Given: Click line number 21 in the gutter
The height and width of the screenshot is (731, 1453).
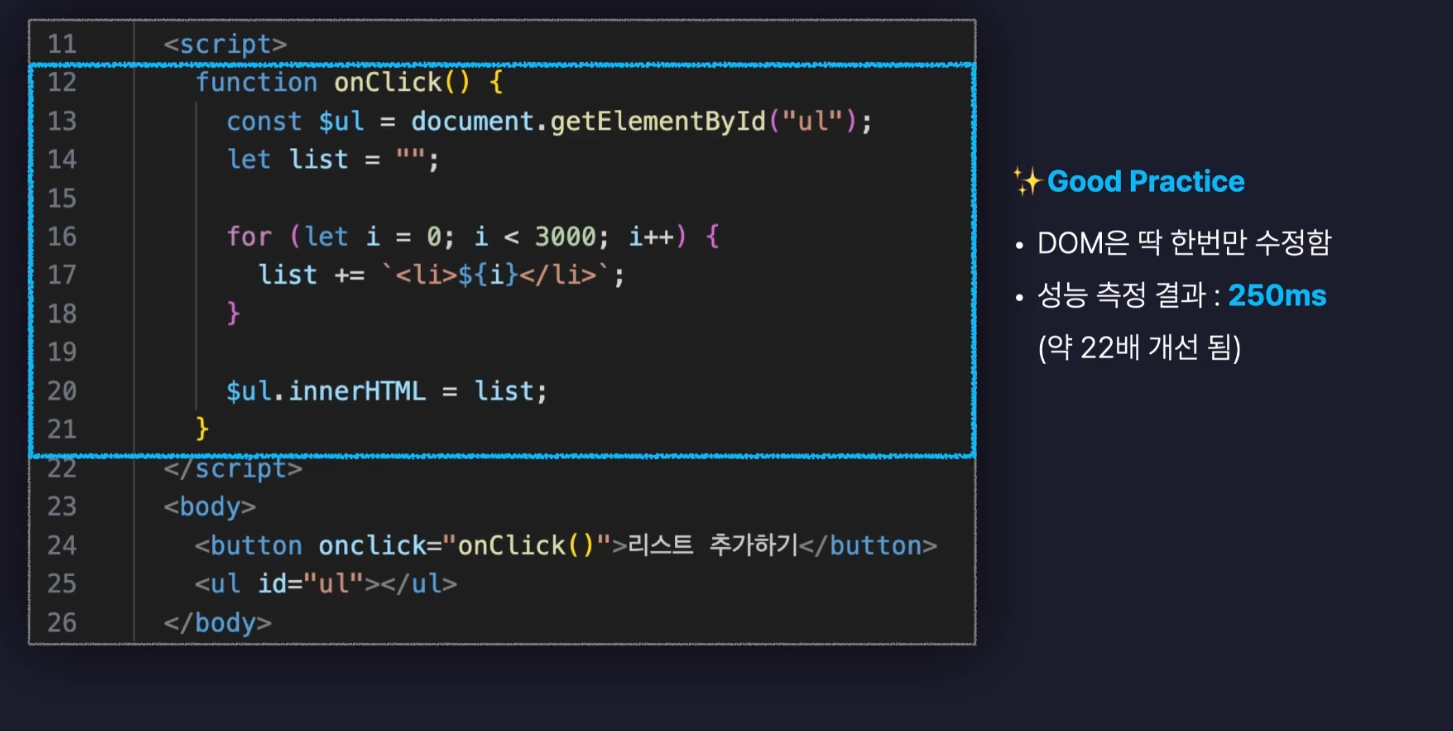Looking at the screenshot, I should (61, 429).
